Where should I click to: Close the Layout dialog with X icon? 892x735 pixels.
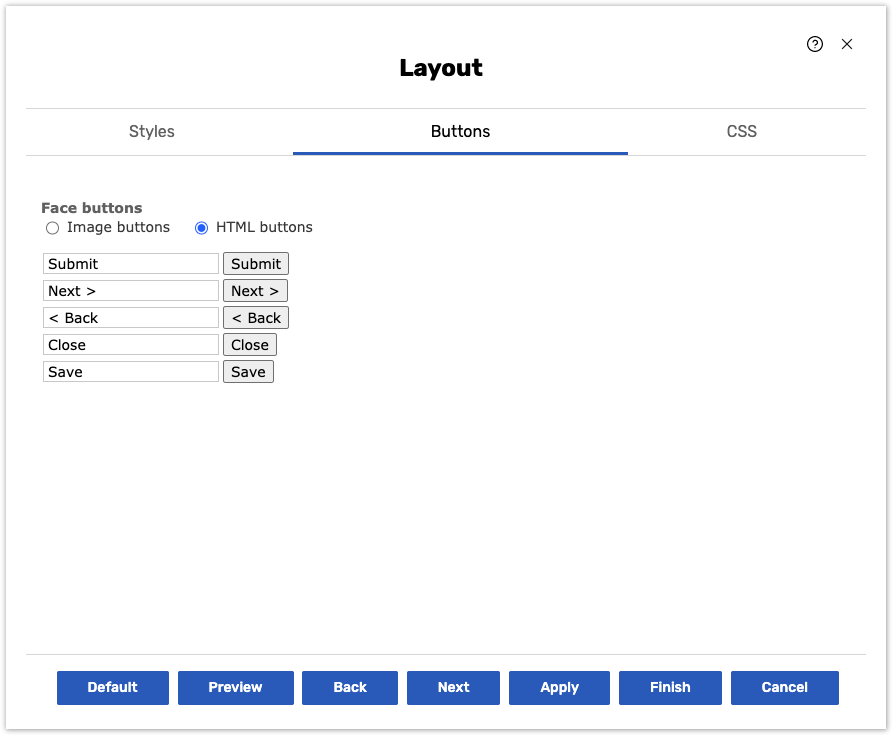(x=847, y=44)
